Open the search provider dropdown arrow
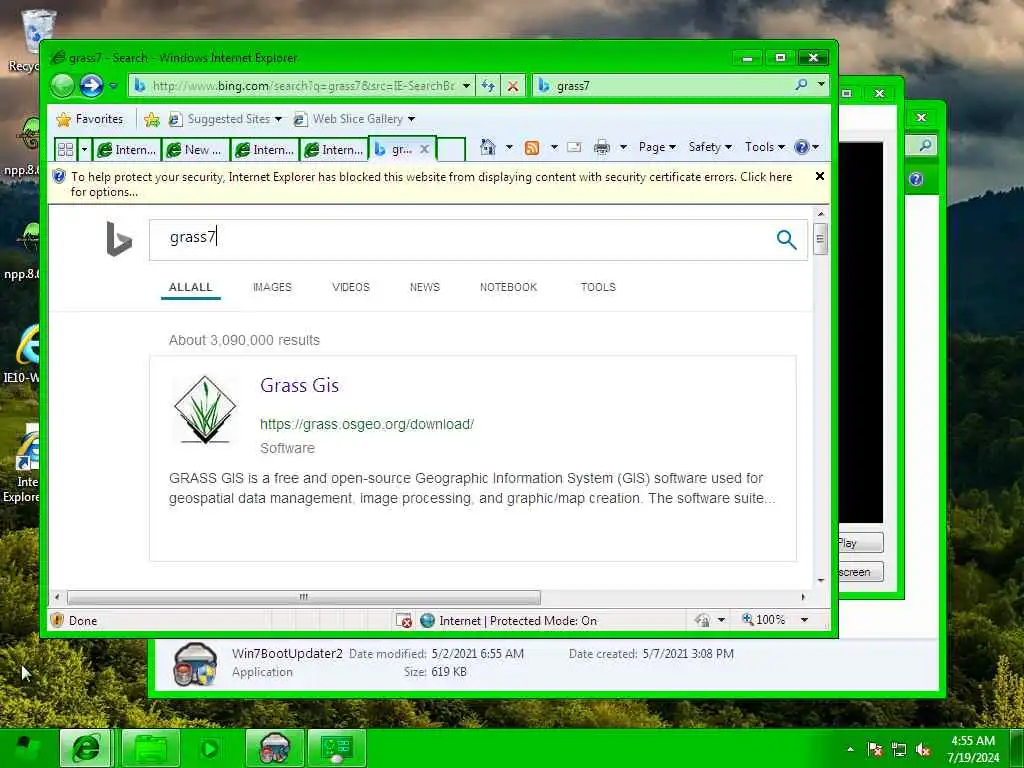Image resolution: width=1024 pixels, height=768 pixels. [x=821, y=85]
